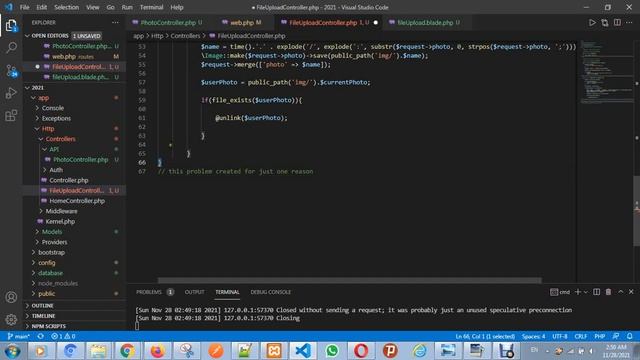
Task: Click the errors and warnings status indicator
Action: (63, 336)
